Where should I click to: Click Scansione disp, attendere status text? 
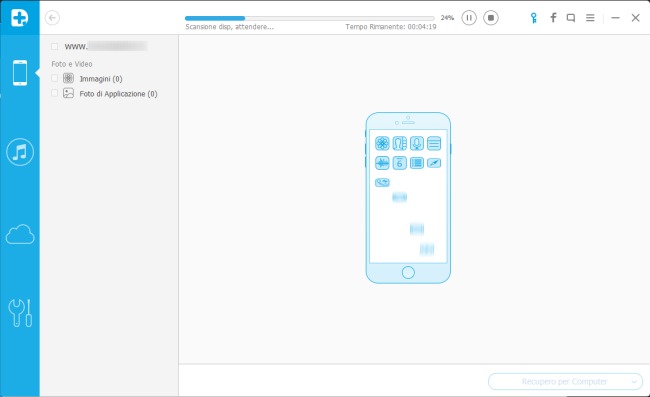tap(229, 27)
